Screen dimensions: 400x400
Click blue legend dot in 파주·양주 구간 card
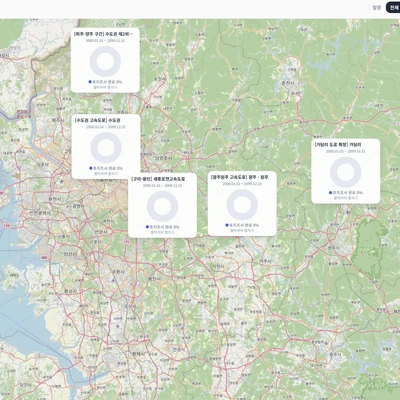[90, 82]
